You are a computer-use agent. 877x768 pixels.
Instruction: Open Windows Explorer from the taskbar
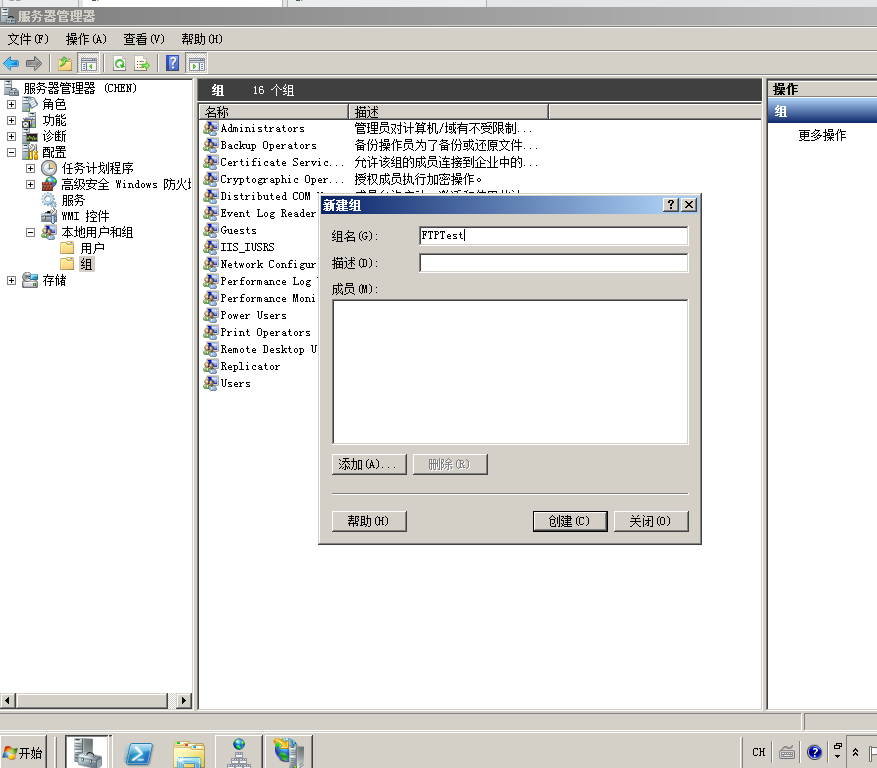point(189,753)
